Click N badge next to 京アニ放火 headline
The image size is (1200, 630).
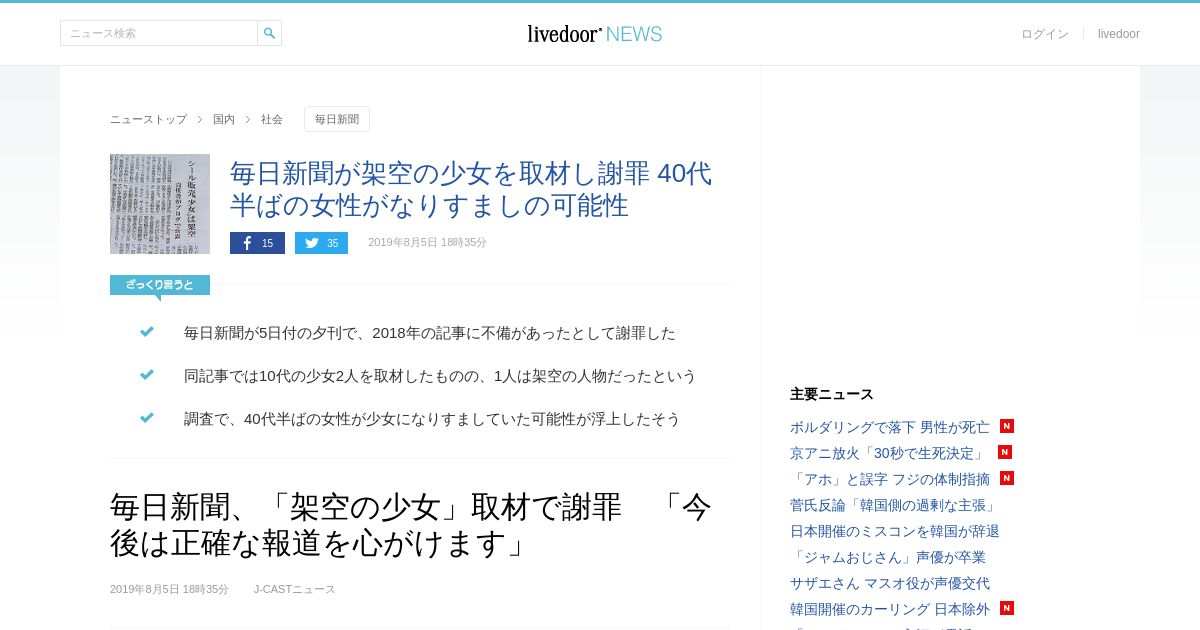click(x=1005, y=452)
